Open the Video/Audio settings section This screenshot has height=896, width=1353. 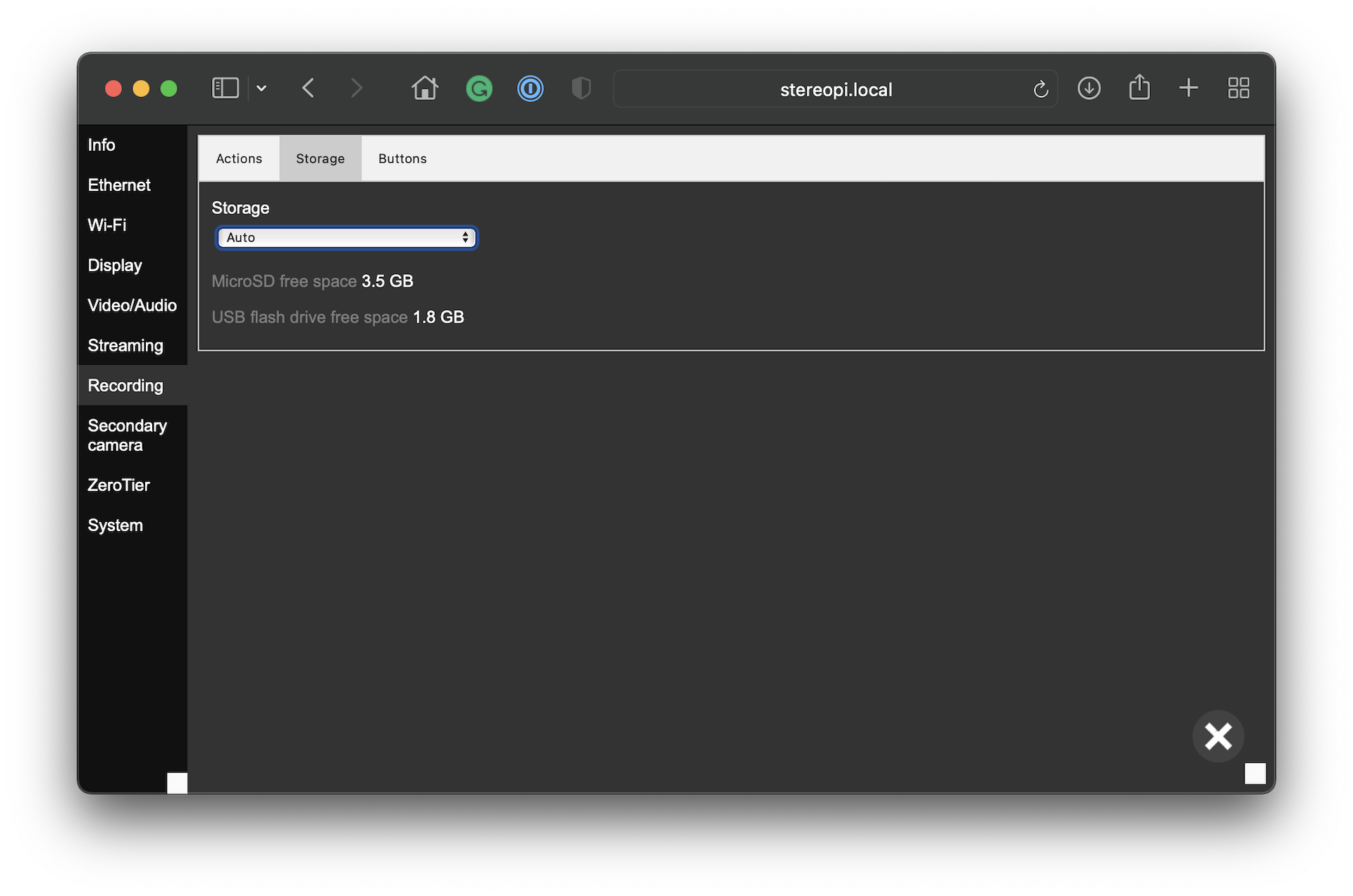[x=132, y=305]
